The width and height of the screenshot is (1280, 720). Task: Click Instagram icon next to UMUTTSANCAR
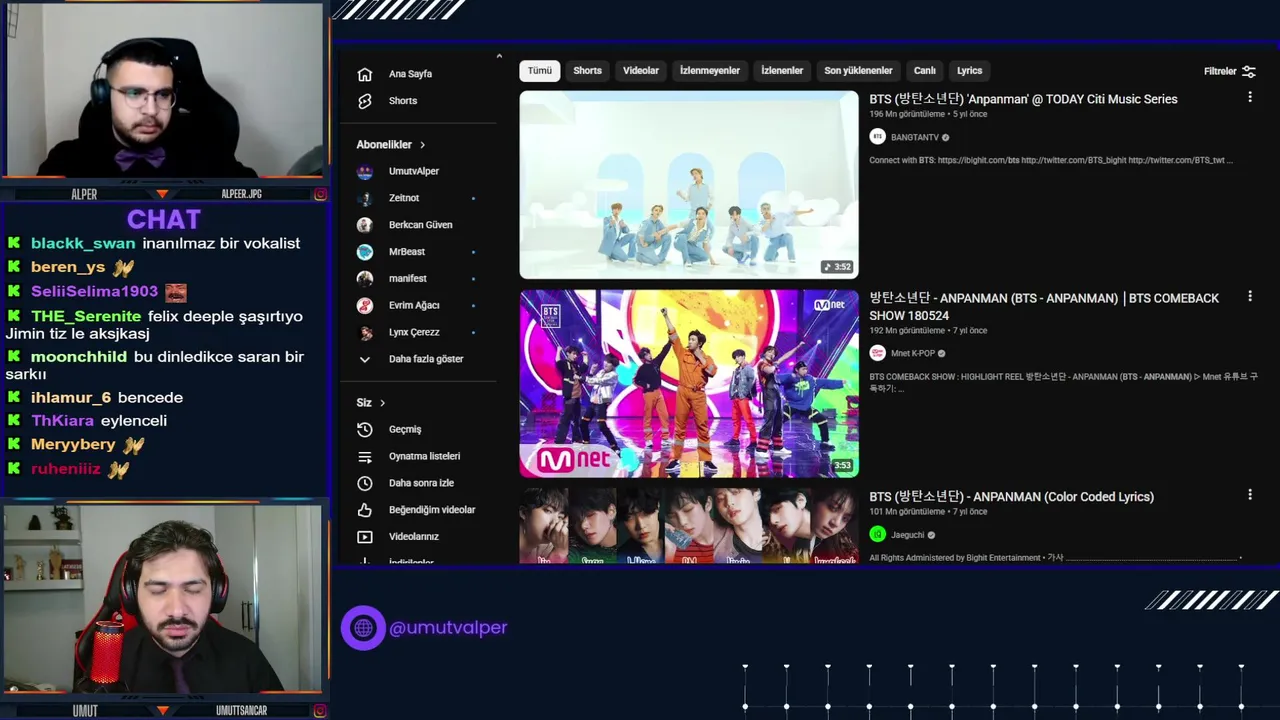click(320, 710)
